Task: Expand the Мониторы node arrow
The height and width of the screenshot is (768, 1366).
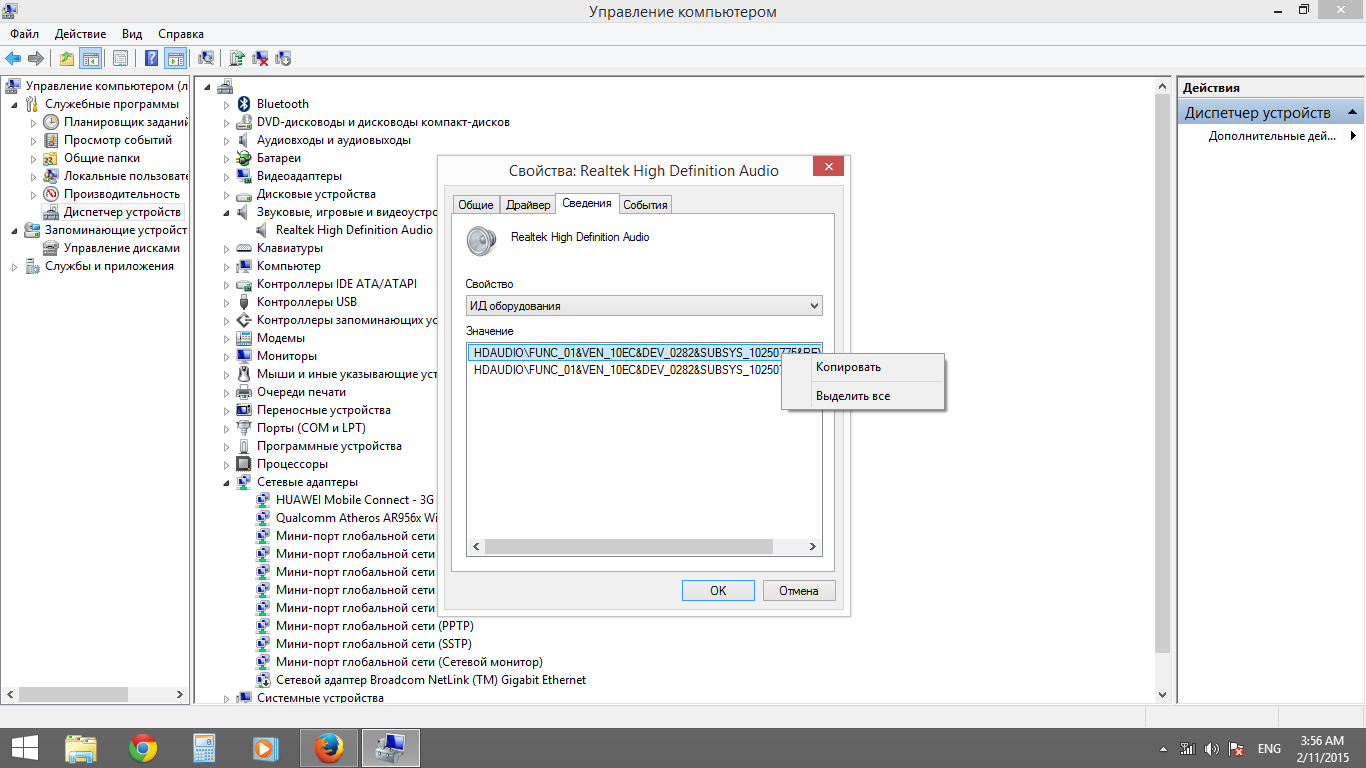Action: point(227,356)
